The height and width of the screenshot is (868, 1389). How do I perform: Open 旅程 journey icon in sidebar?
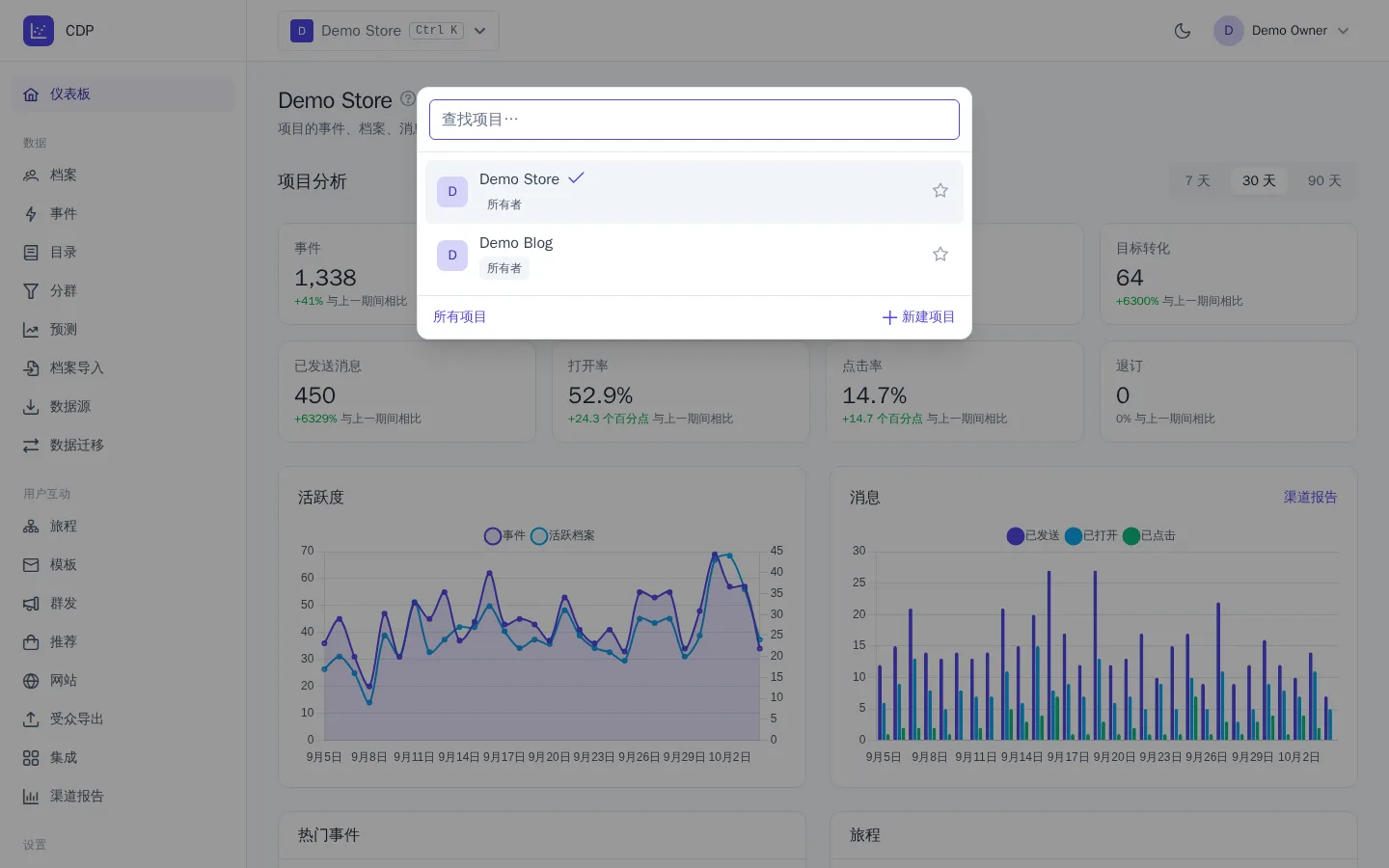tap(31, 527)
